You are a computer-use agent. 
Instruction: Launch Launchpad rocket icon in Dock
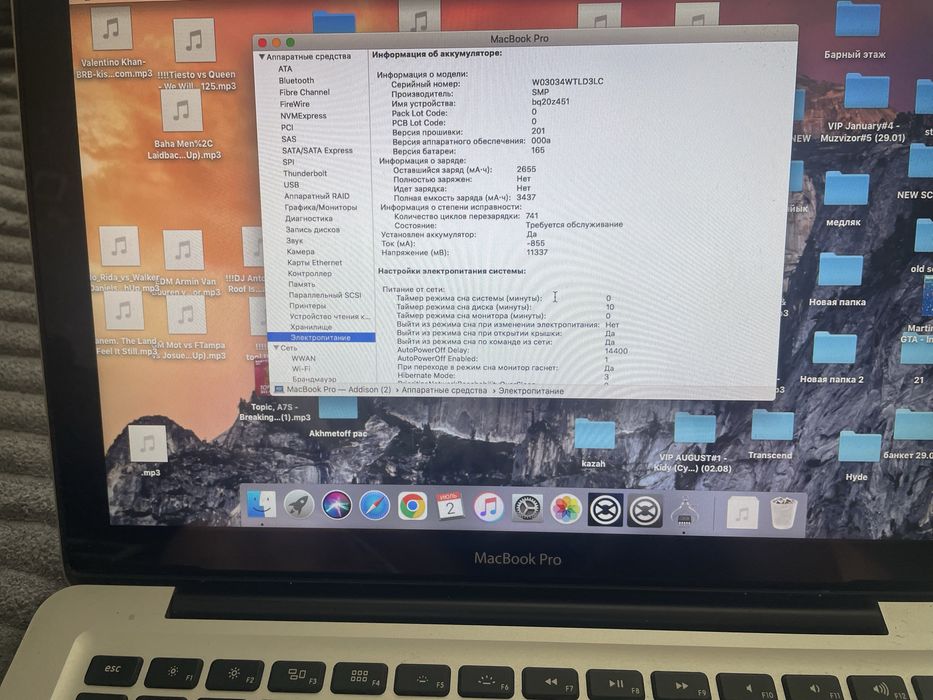click(x=298, y=505)
